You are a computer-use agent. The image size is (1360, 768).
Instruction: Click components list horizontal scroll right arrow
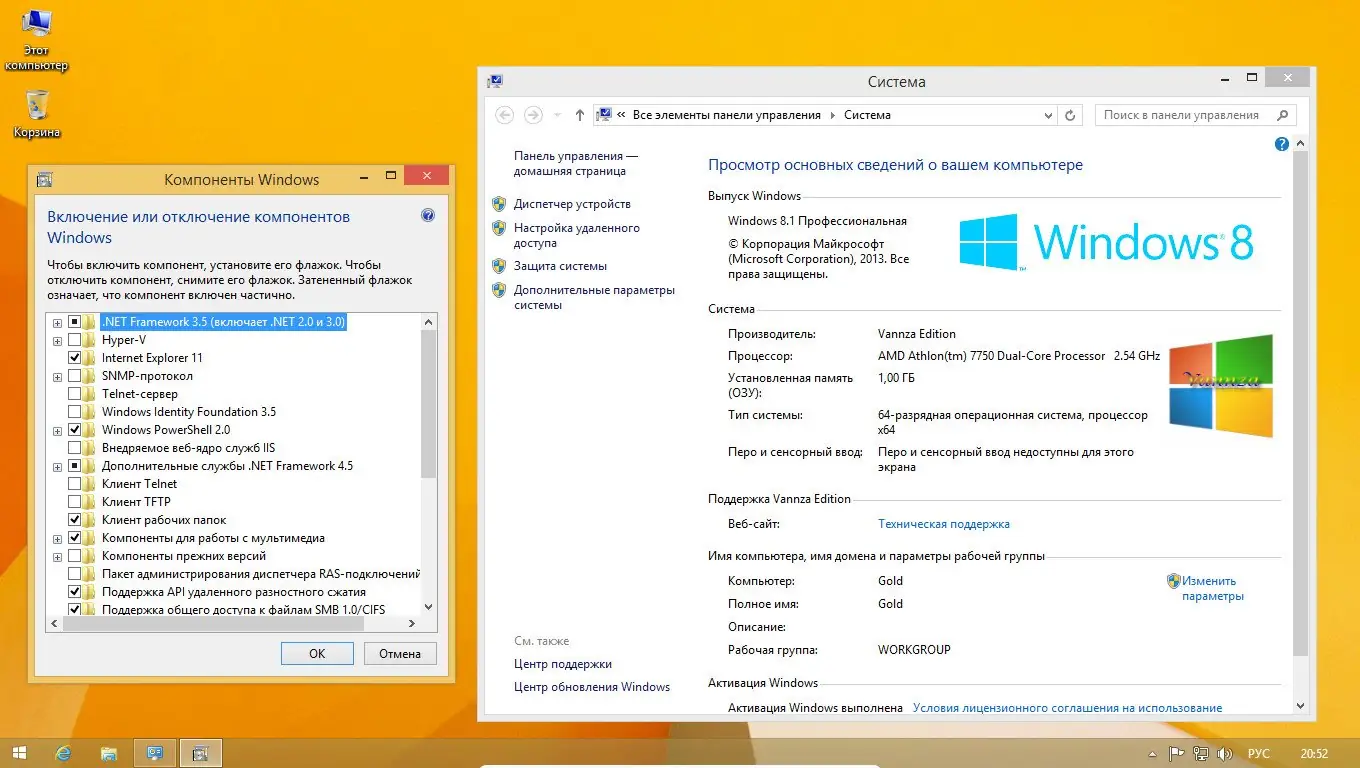[412, 623]
